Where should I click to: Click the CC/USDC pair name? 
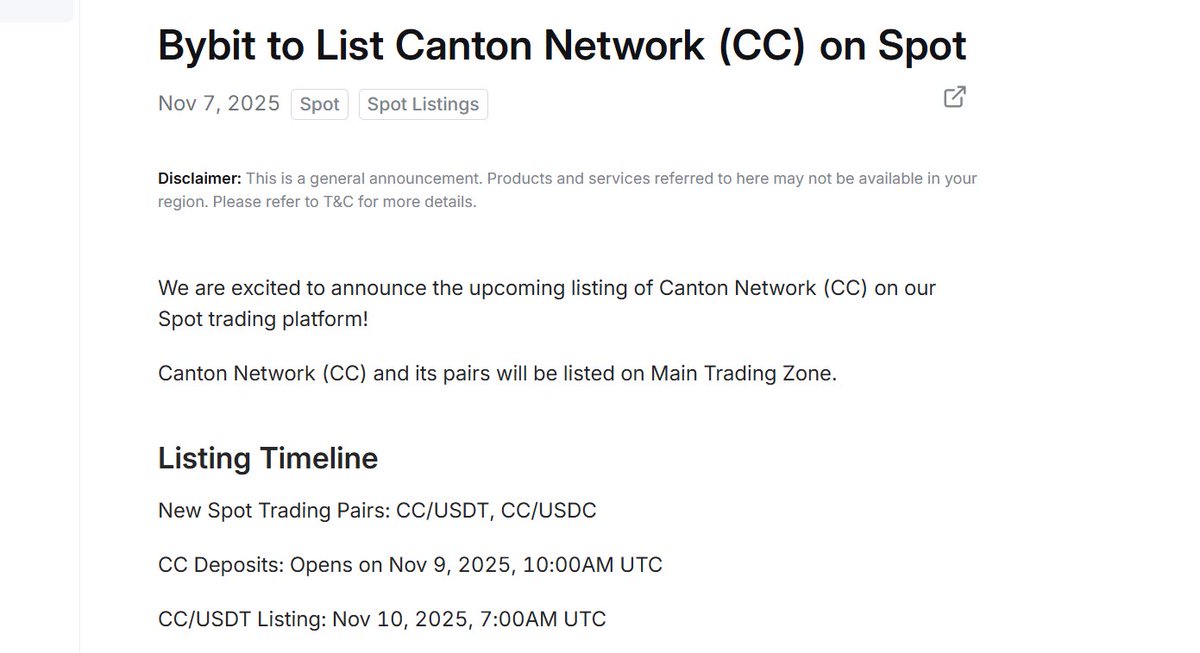(548, 510)
